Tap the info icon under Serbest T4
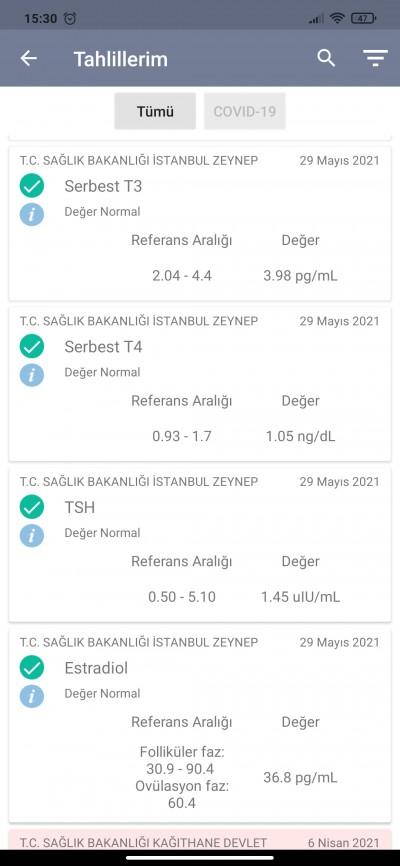The width and height of the screenshot is (400, 866). pyautogui.click(x=32, y=374)
